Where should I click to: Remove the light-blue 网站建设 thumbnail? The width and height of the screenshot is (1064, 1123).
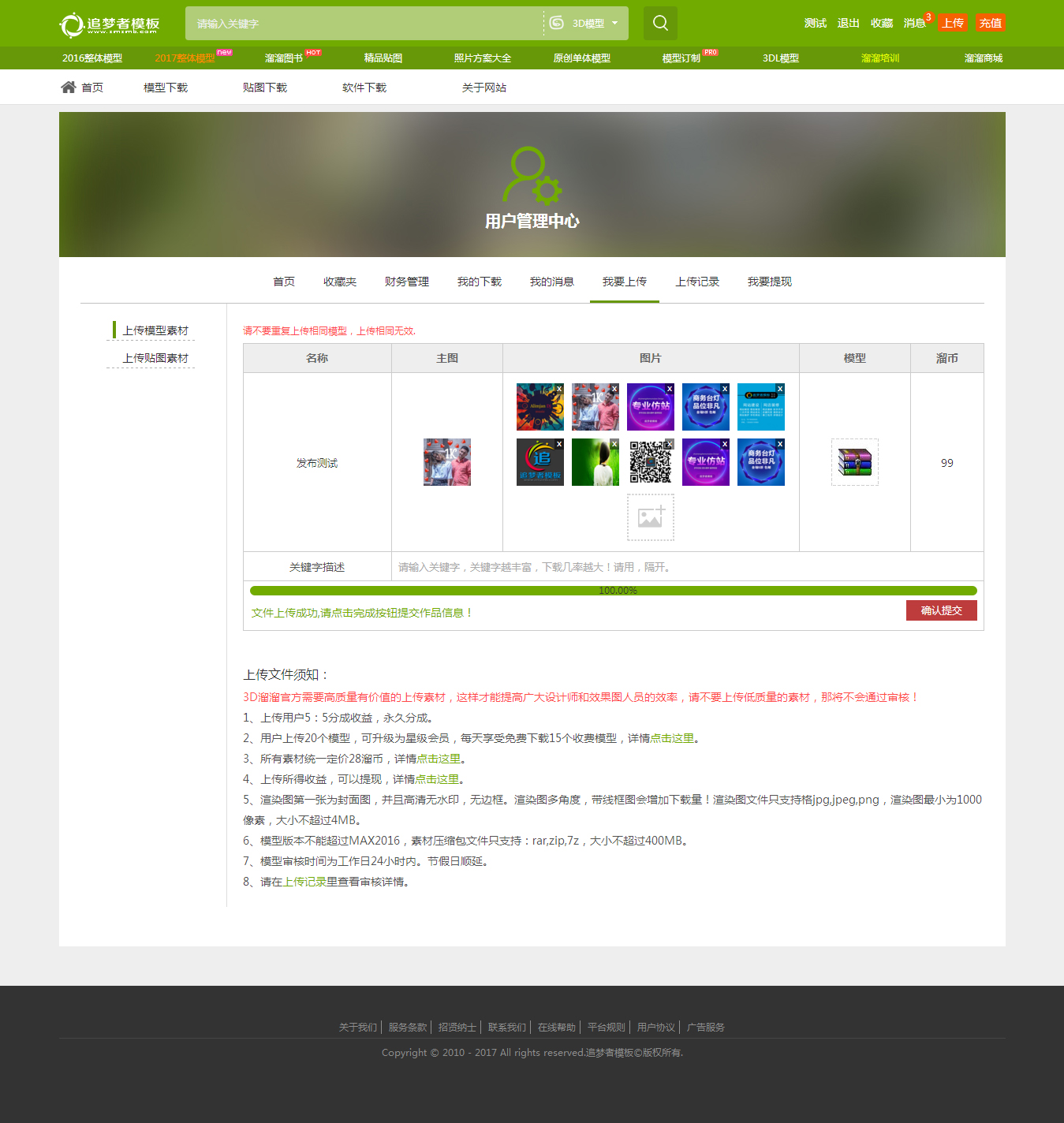tap(779, 389)
